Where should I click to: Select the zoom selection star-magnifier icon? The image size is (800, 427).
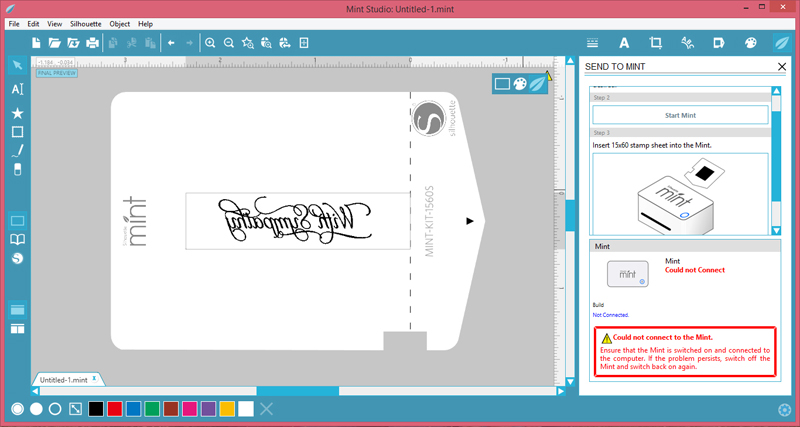coord(248,43)
